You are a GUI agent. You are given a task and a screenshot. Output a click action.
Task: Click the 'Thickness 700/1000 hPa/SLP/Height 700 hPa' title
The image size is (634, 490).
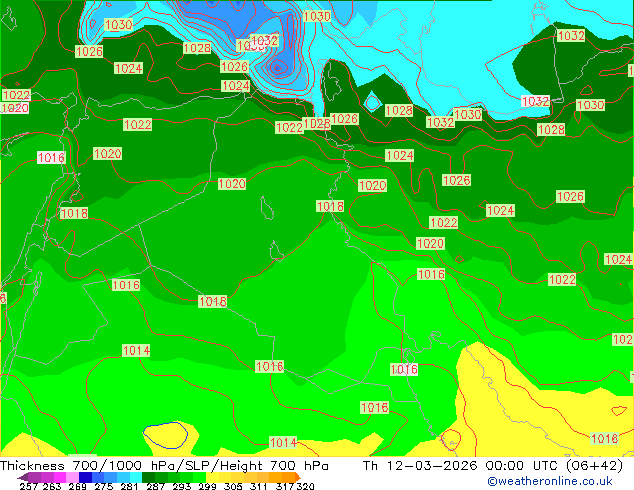click(164, 466)
